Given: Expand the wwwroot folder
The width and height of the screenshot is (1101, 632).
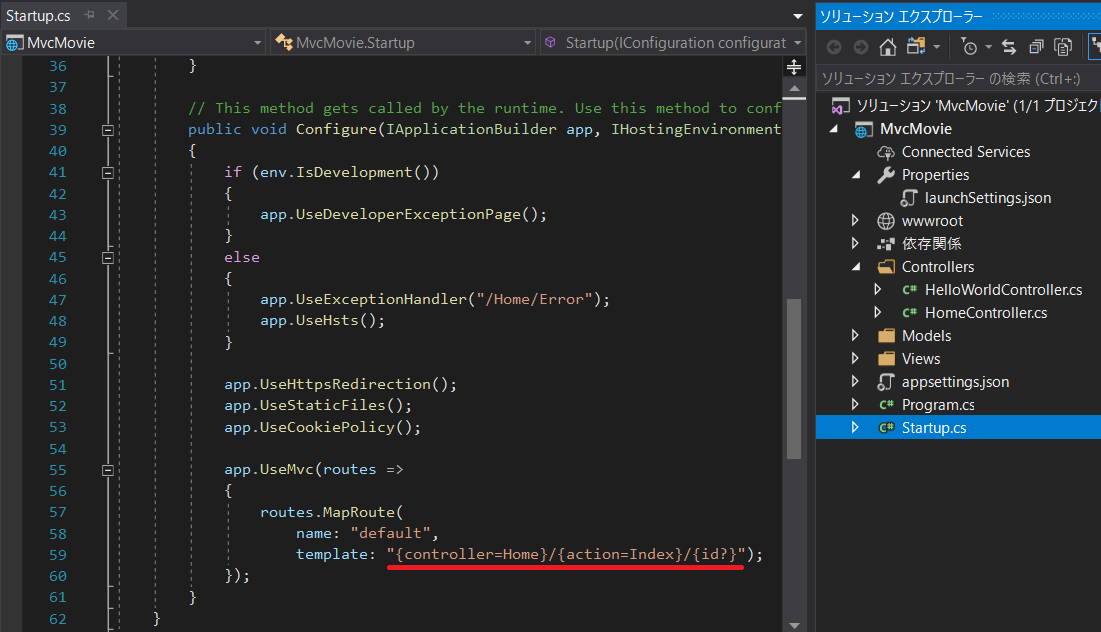Looking at the screenshot, I should (855, 220).
